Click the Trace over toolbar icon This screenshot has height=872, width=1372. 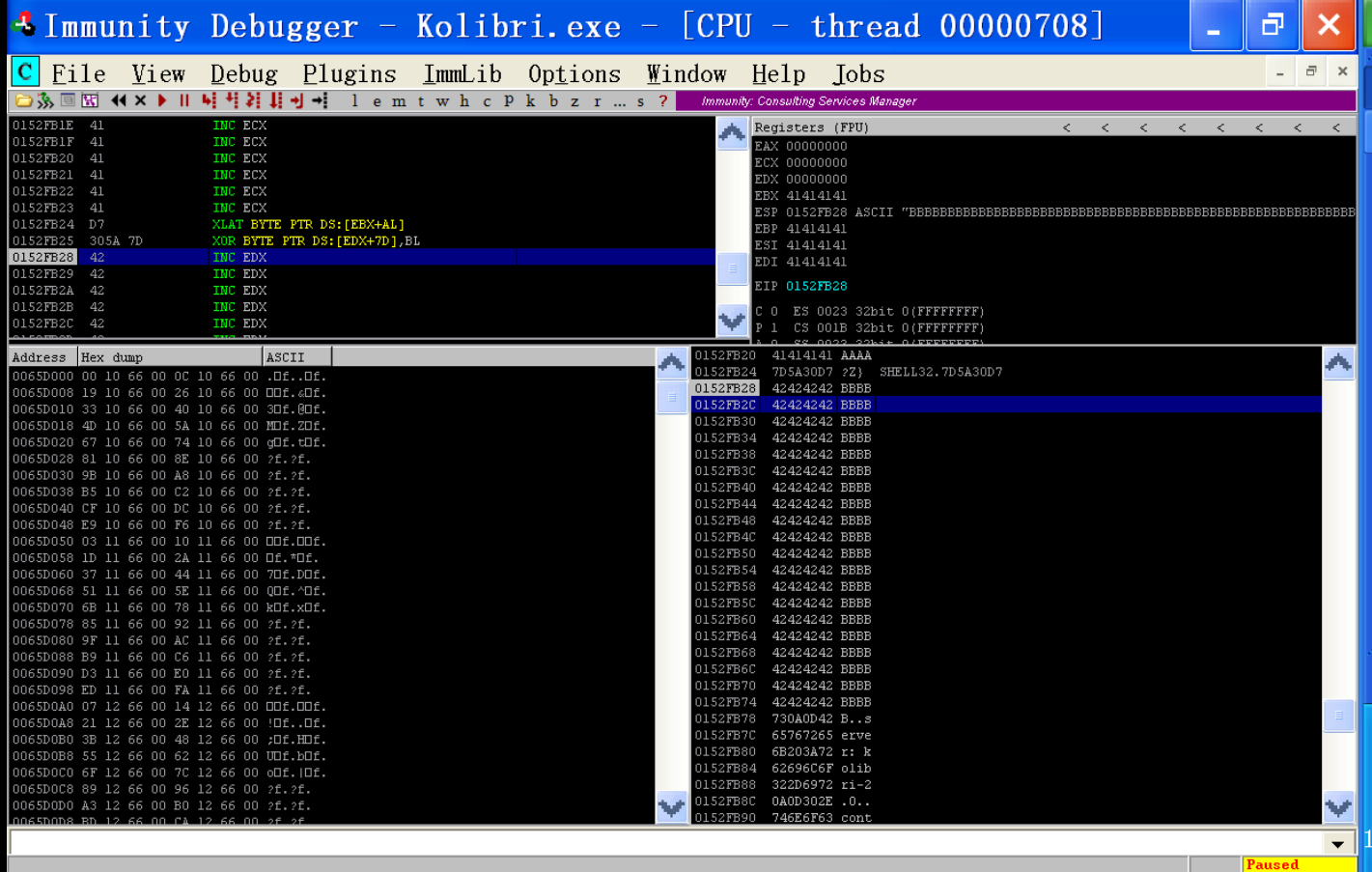[276, 100]
